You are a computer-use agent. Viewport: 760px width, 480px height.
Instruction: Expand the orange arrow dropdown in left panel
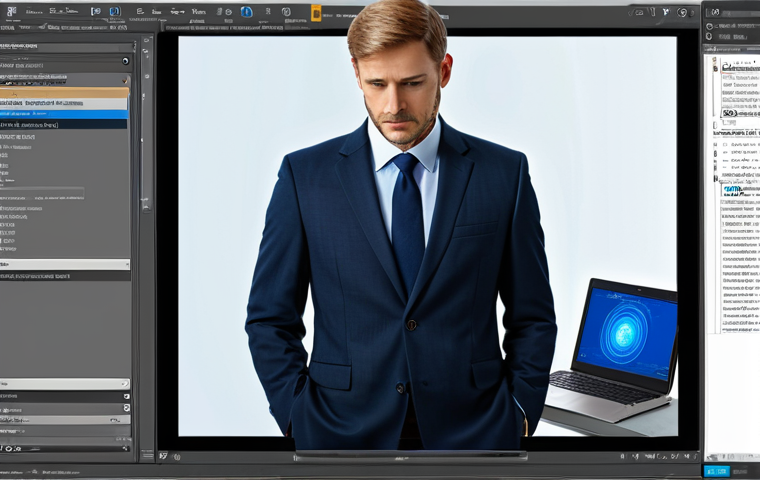(x=125, y=80)
